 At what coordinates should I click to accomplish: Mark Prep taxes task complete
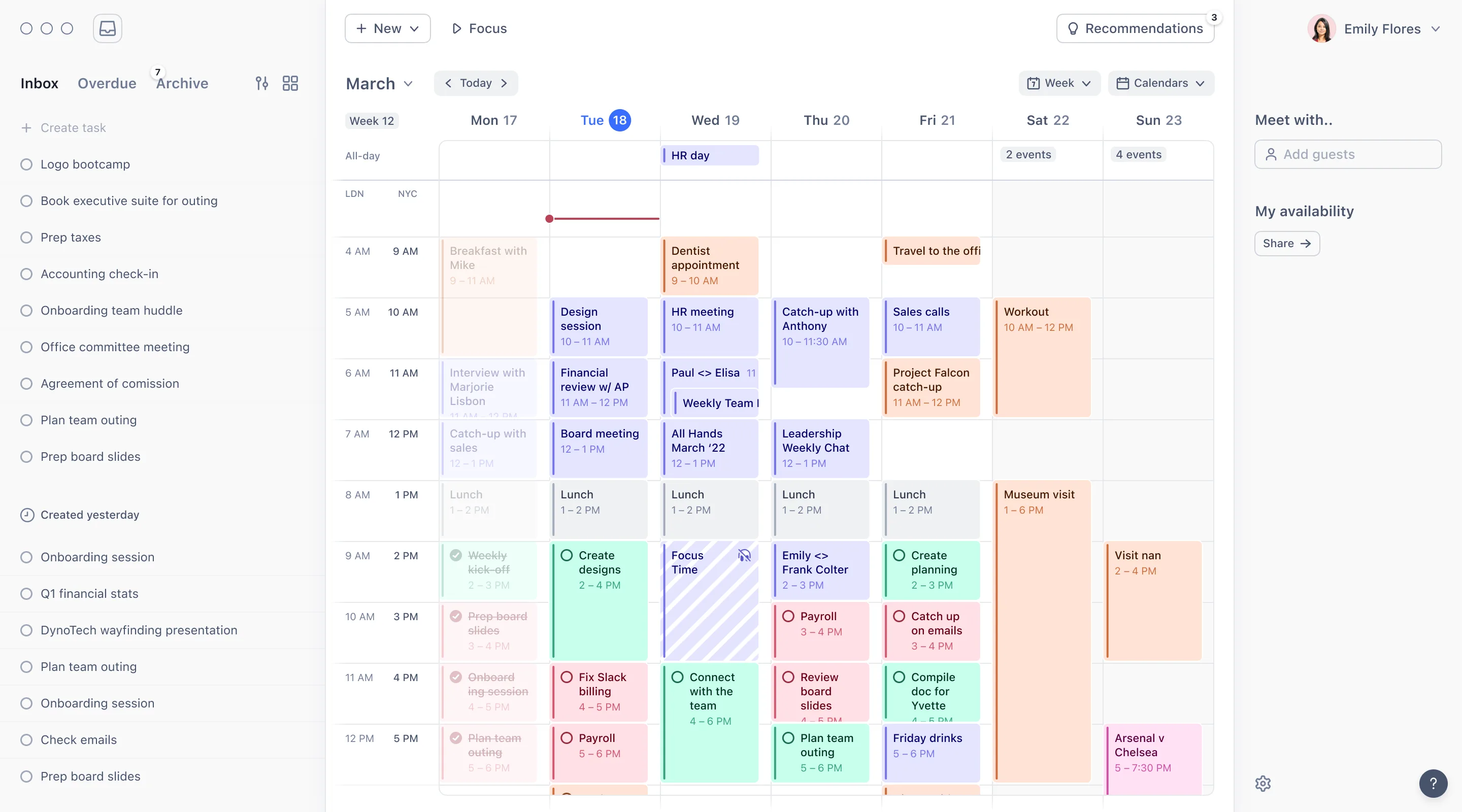pos(26,238)
